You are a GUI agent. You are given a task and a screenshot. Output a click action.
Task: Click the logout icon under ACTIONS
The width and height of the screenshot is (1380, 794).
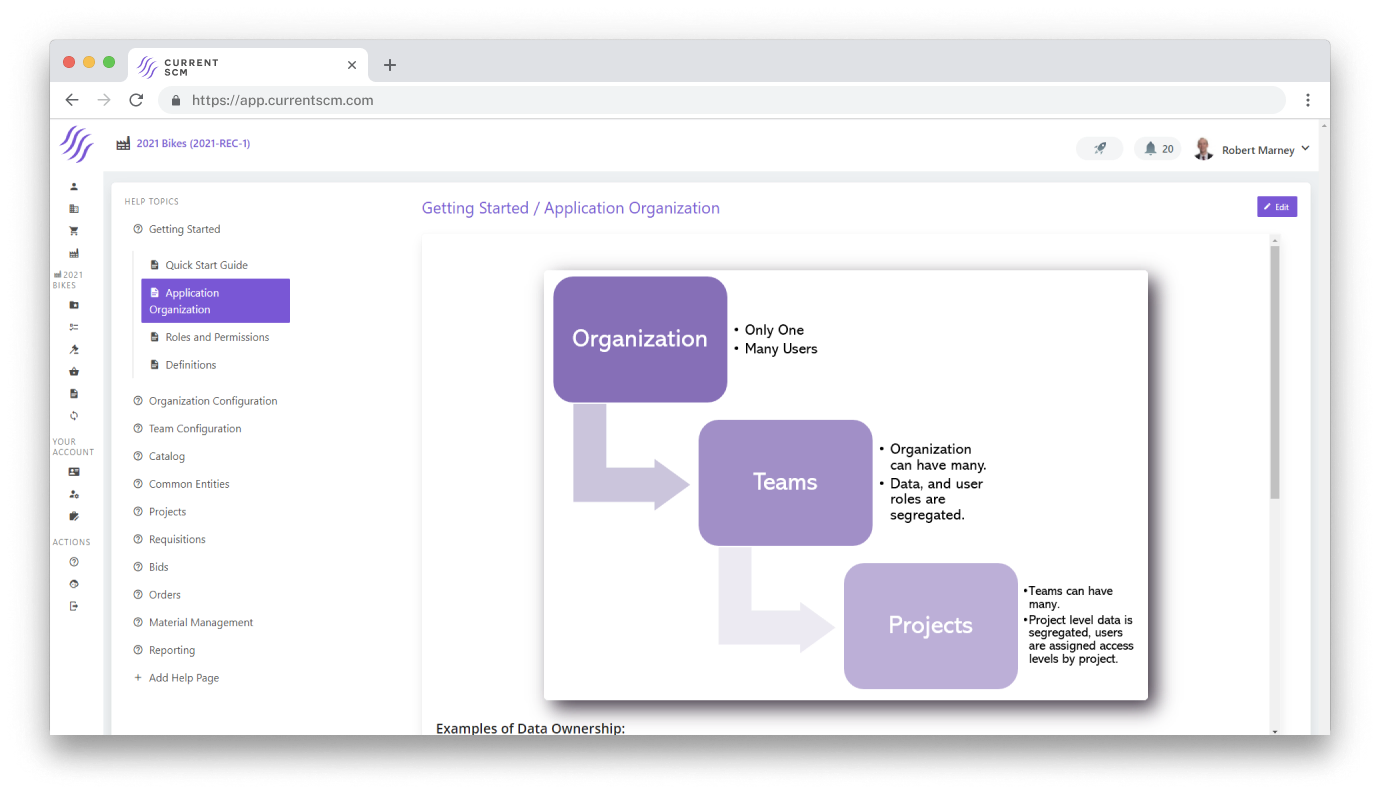pos(74,605)
